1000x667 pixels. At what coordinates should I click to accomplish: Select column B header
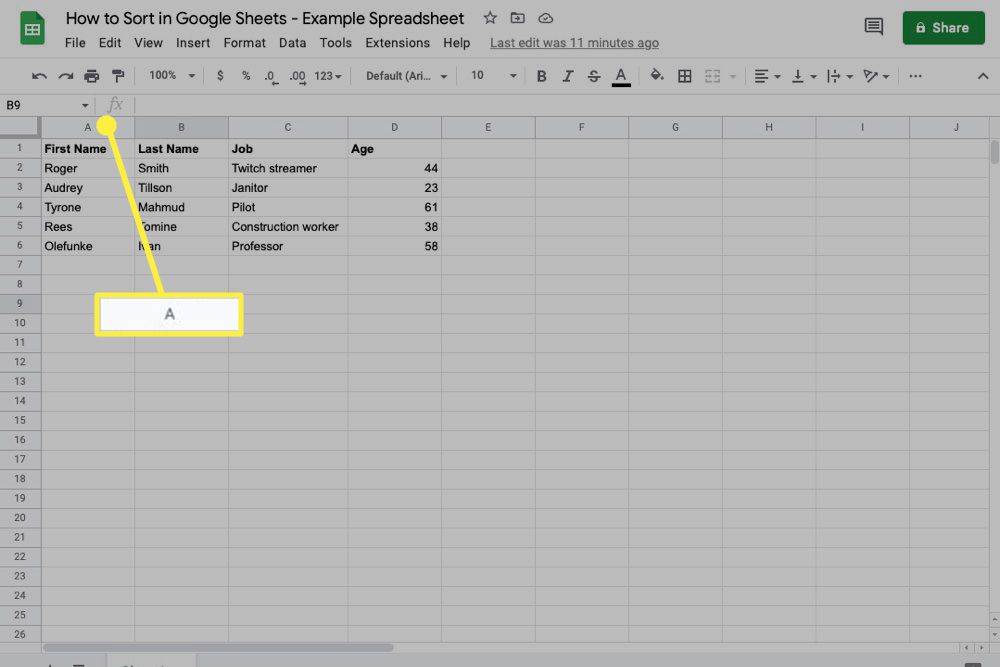[x=181, y=128]
